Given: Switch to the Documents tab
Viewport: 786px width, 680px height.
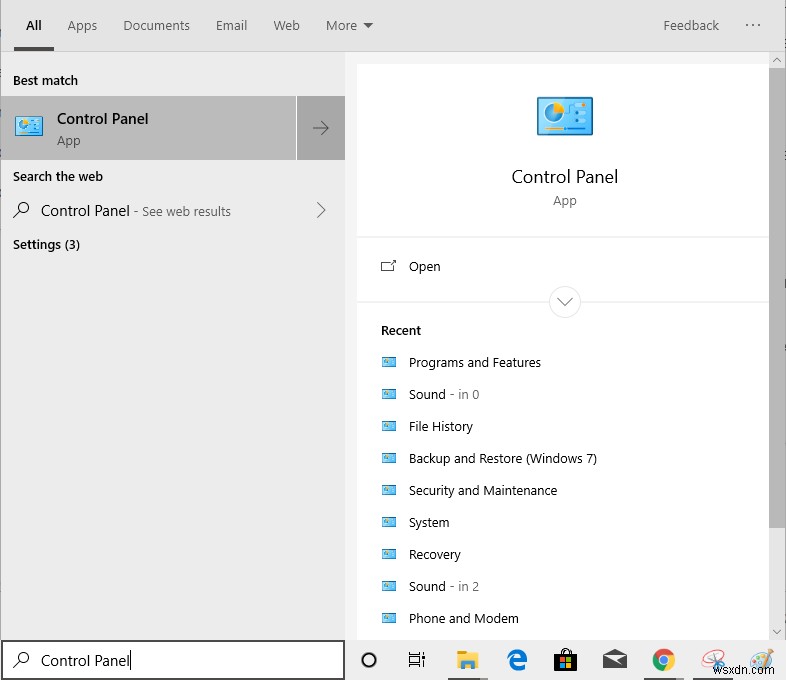Looking at the screenshot, I should click(x=156, y=26).
